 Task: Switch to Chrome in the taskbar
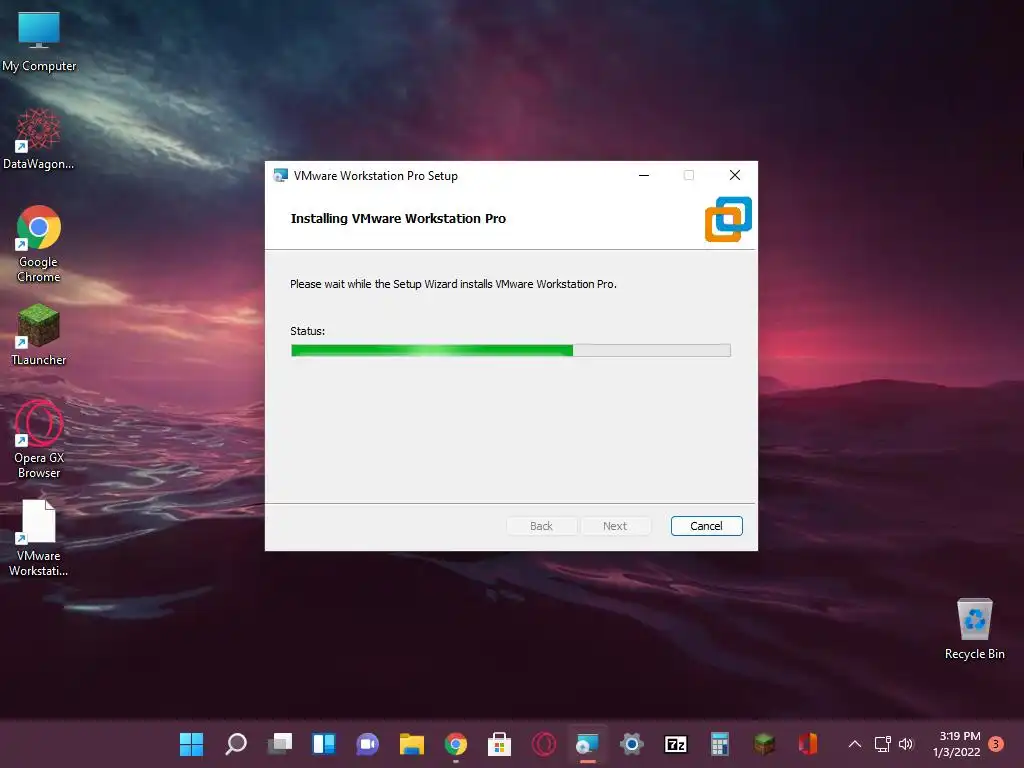click(x=456, y=744)
